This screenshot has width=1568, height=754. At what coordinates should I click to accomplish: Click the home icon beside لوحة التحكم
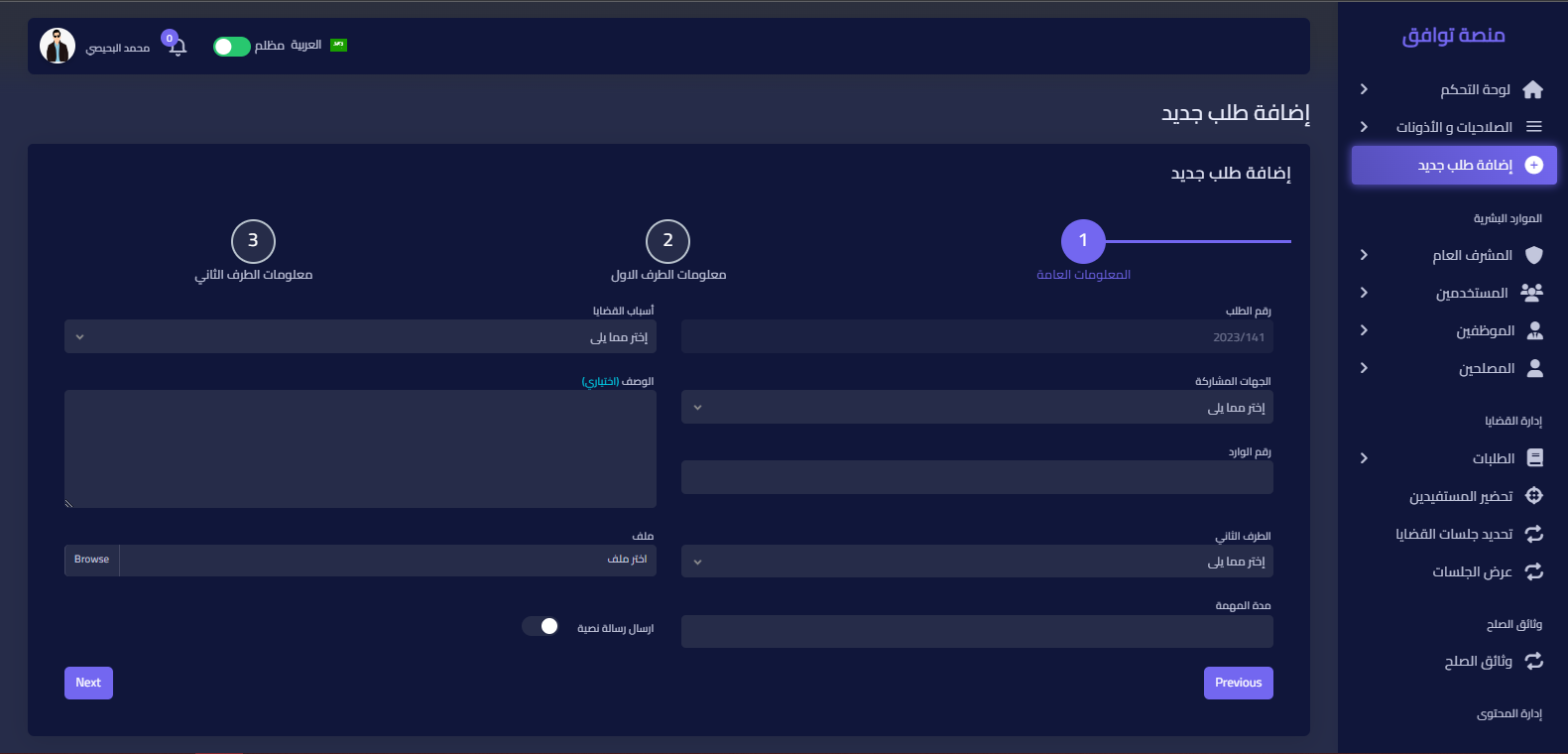[1532, 90]
